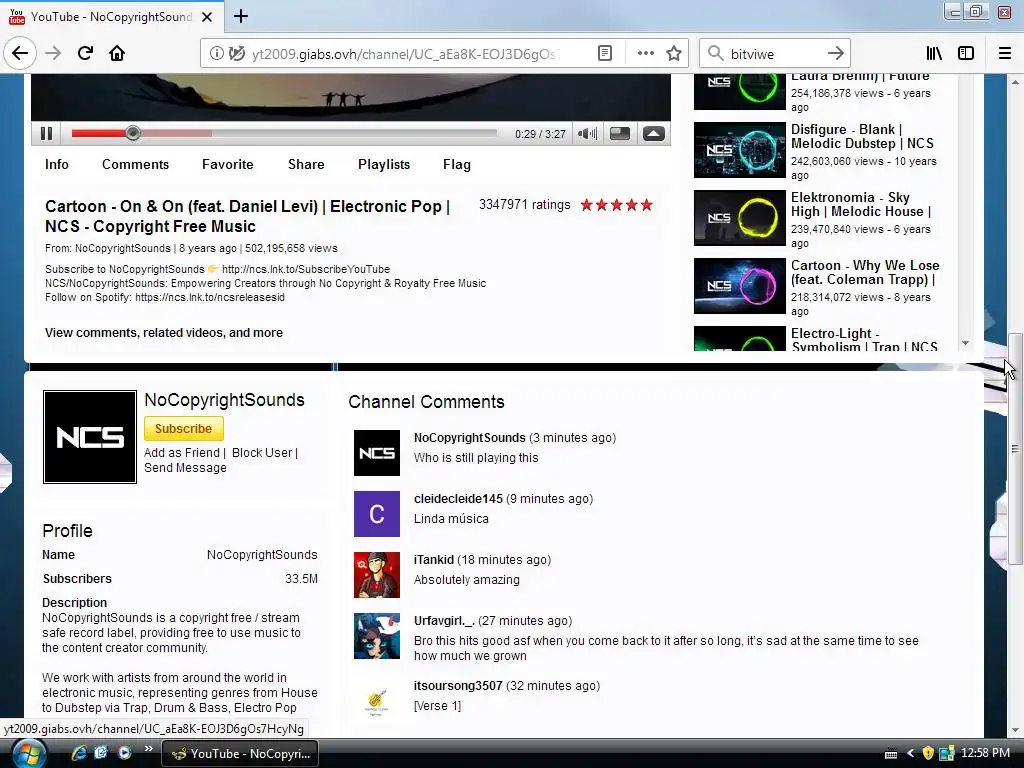Open the ncs.lnk.to/SubscribeYouTube link
The image size is (1024, 768).
point(306,269)
